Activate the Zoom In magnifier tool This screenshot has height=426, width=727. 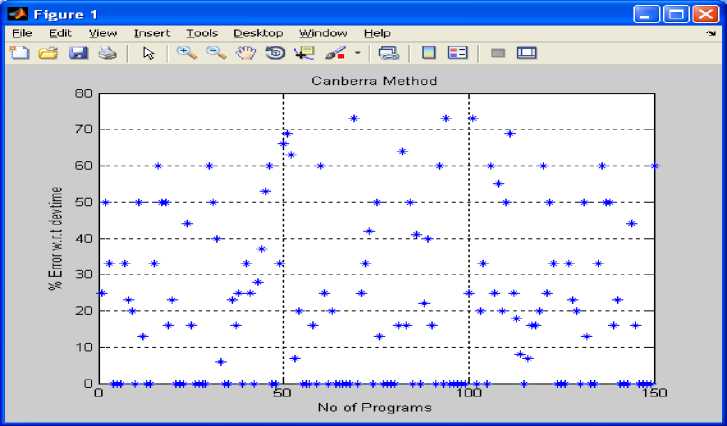click(x=187, y=53)
